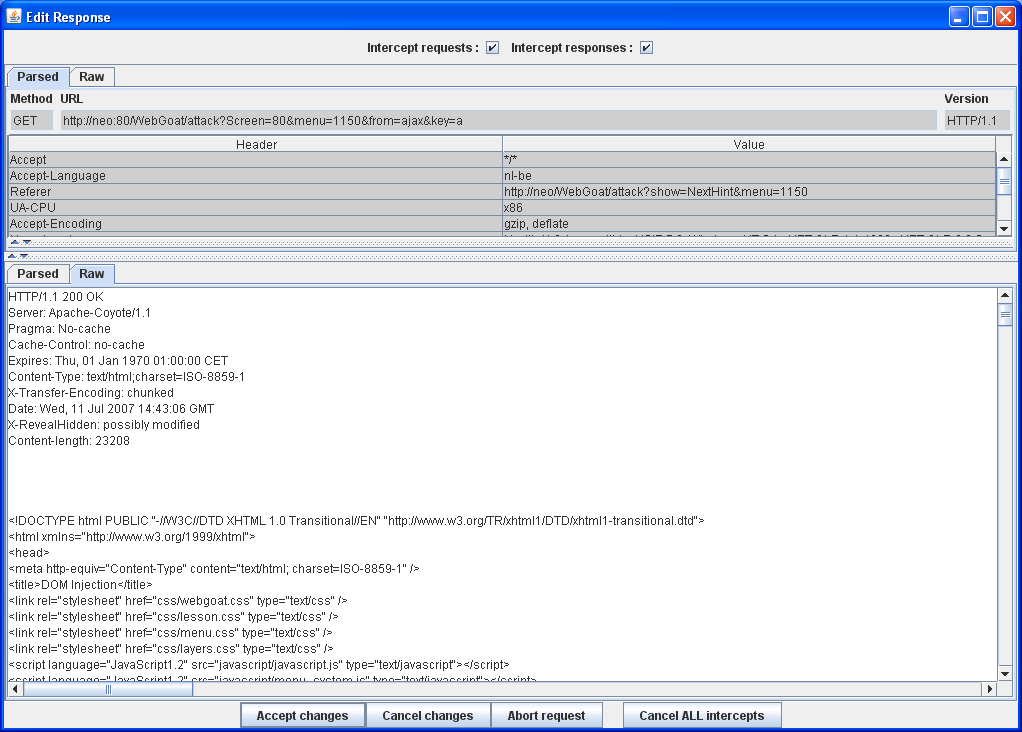1022x732 pixels.
Task: Click the horizontal scrollbar thumb in response pane
Action: tap(108, 689)
